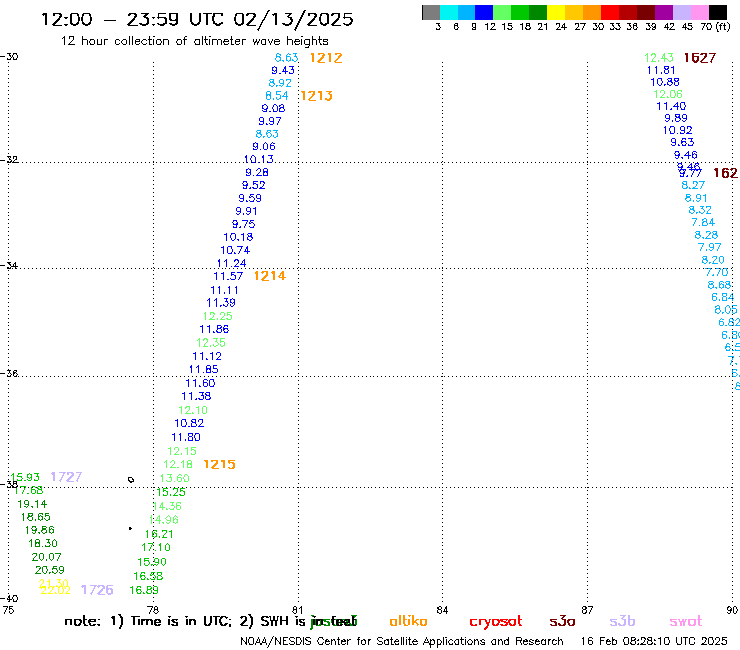Image resolution: width=740 pixels, height=650 pixels.
Task: Click the '16 Feb 08:28:10 UTC 2025' timestamp
Action: (654, 641)
